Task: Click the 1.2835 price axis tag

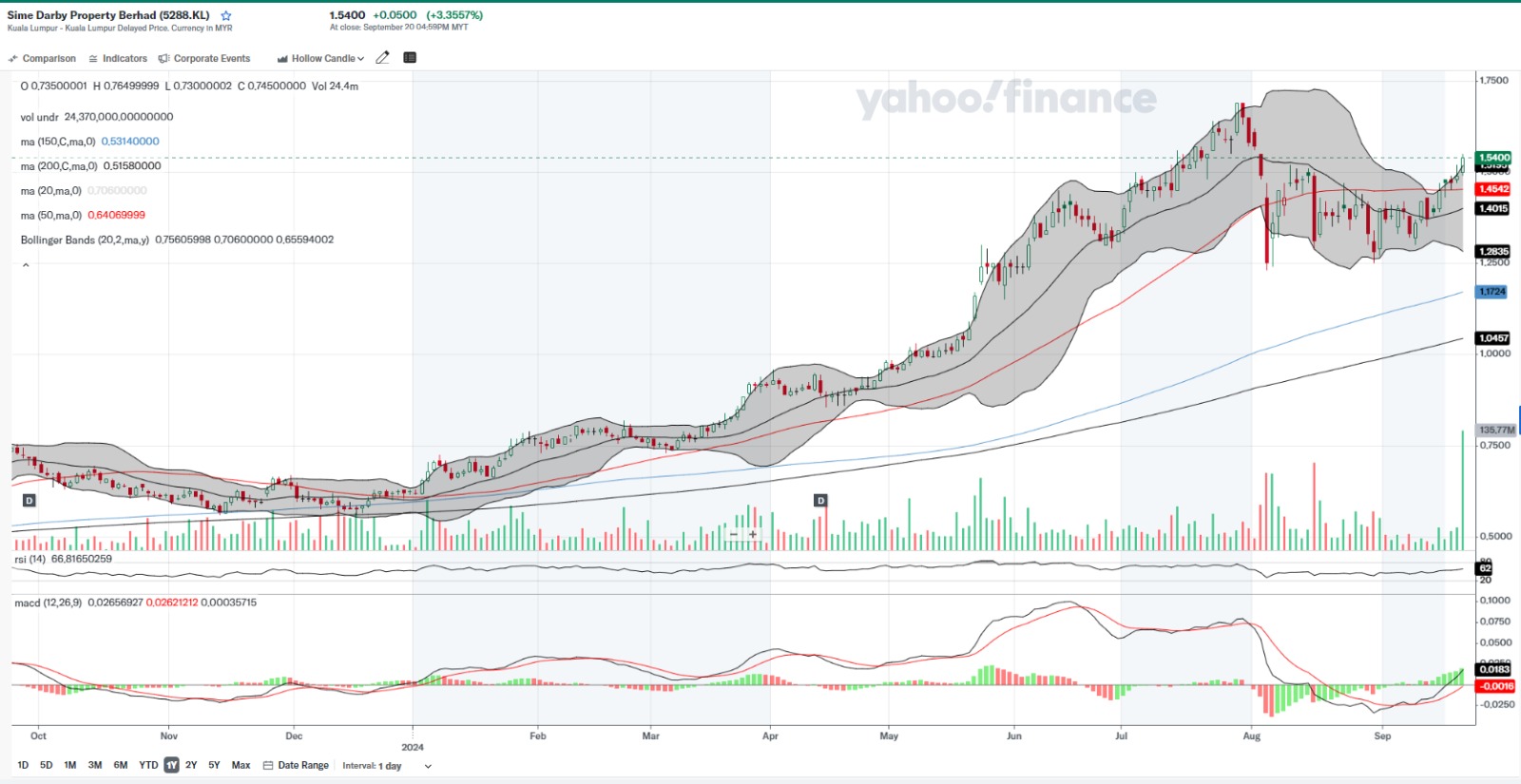Action: pos(1493,252)
